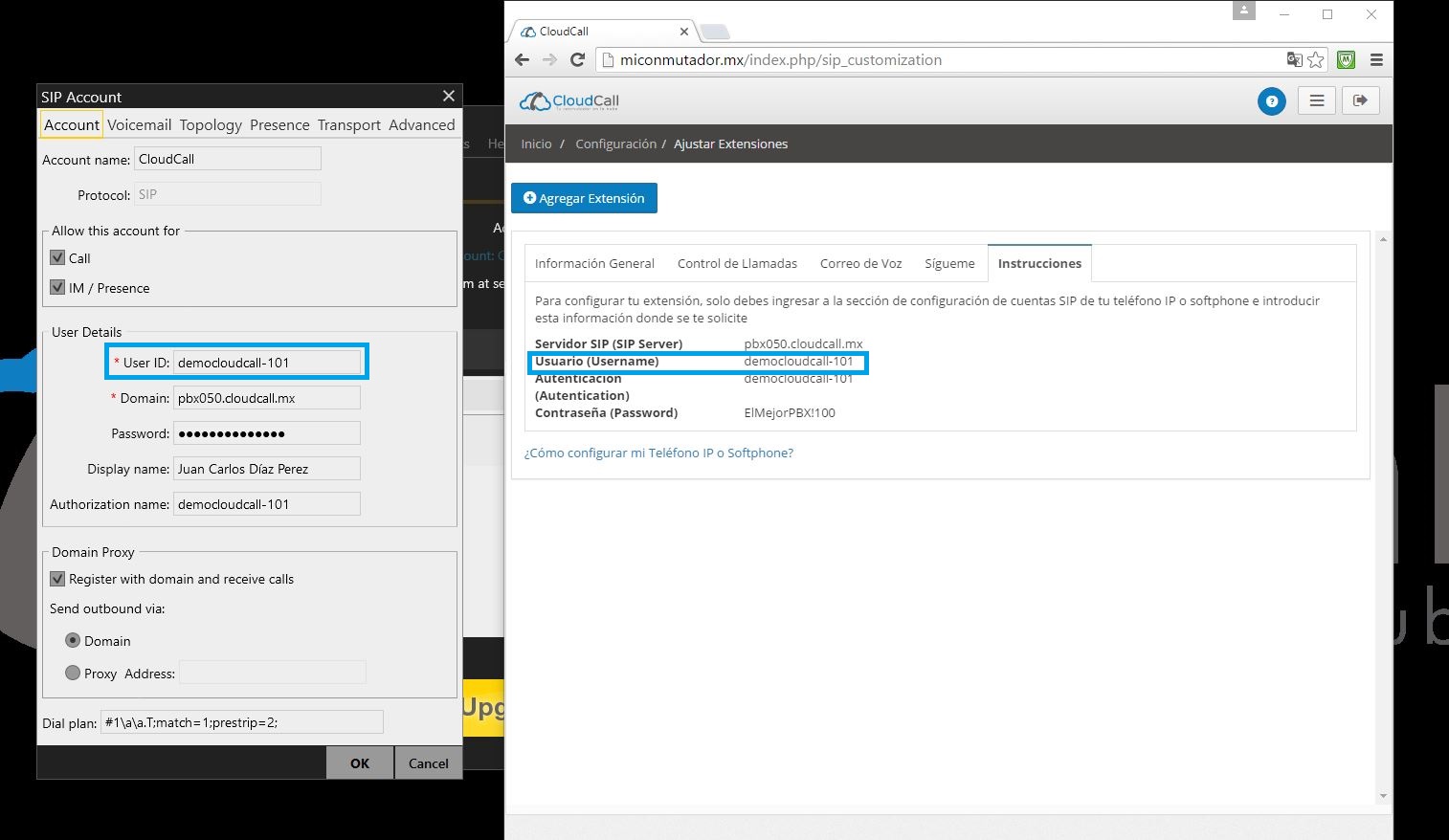
Task: Toggle the Call checkbox
Action: [x=57, y=257]
